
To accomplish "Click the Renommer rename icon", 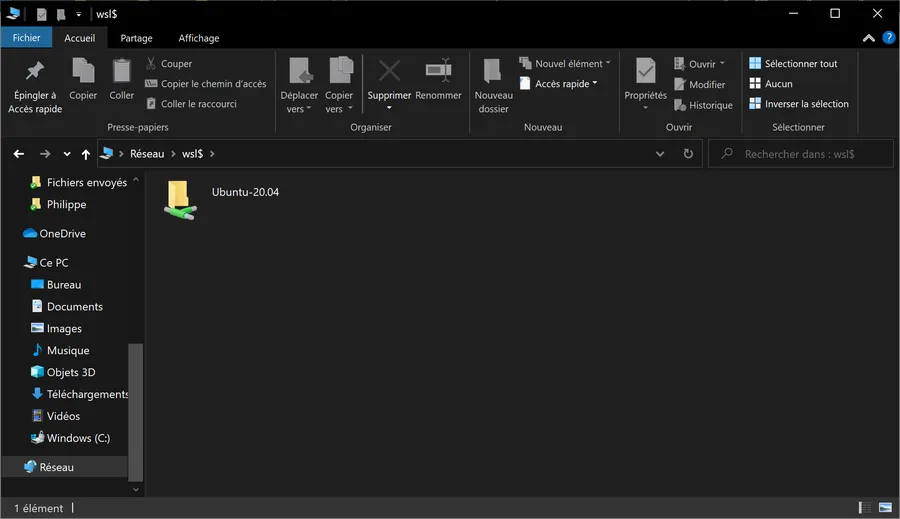I will (x=439, y=71).
